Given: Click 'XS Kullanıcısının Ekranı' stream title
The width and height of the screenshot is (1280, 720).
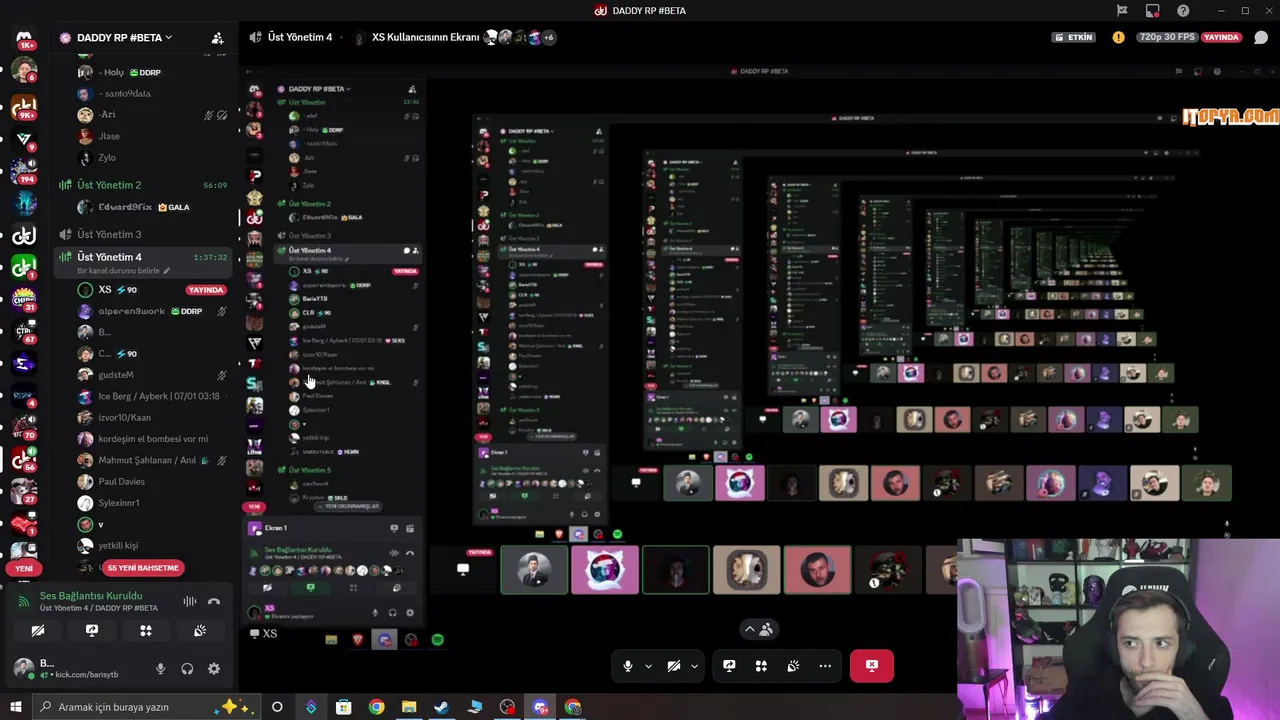Looking at the screenshot, I should [425, 37].
